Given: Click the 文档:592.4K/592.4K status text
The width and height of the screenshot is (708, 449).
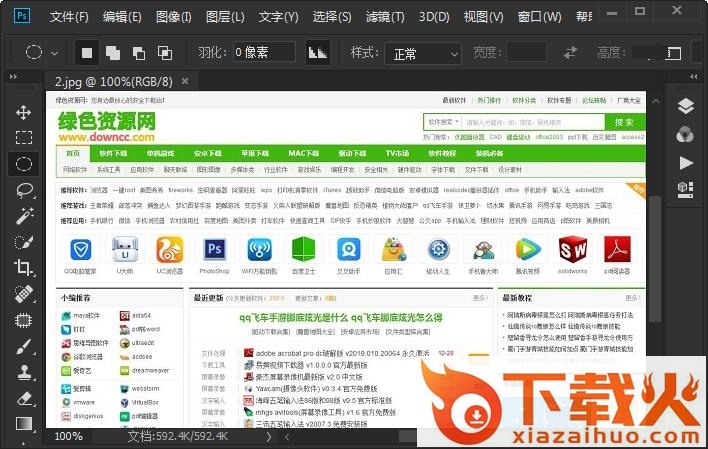Looking at the screenshot, I should (177, 436).
